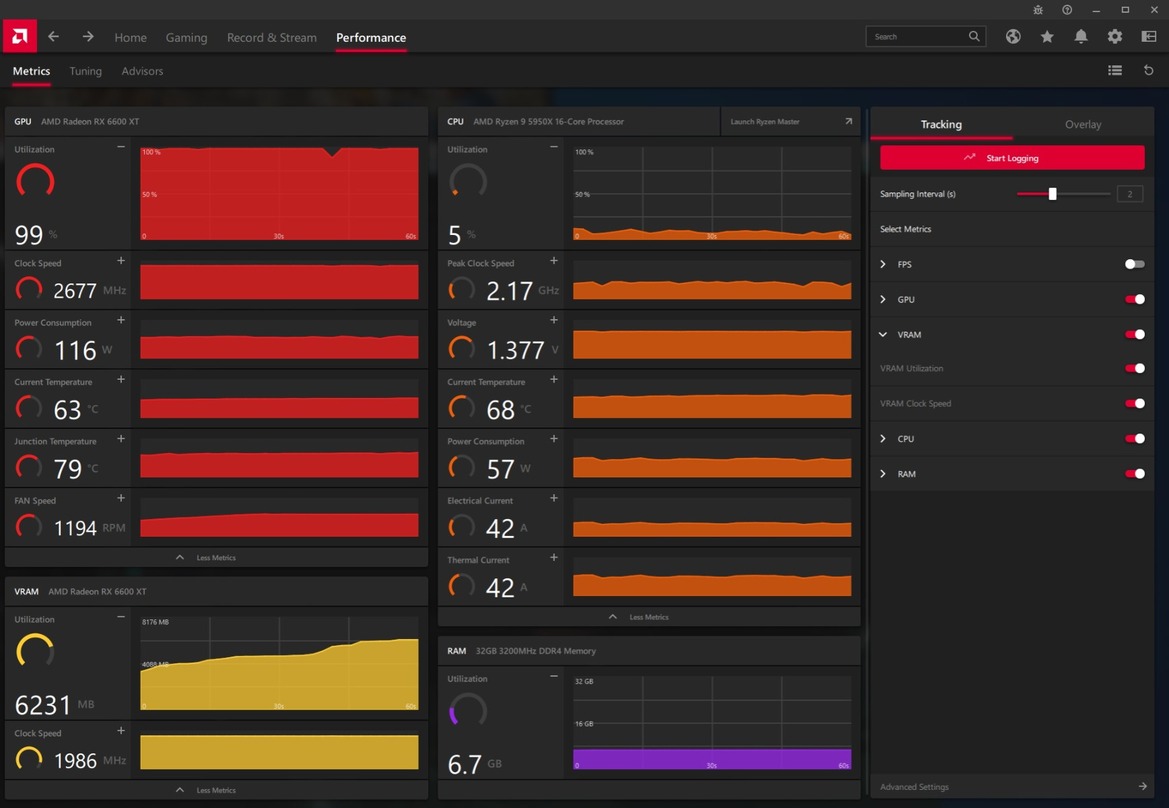Disable GPU tracking toggle
The width and height of the screenshot is (1169, 808).
pos(1135,299)
